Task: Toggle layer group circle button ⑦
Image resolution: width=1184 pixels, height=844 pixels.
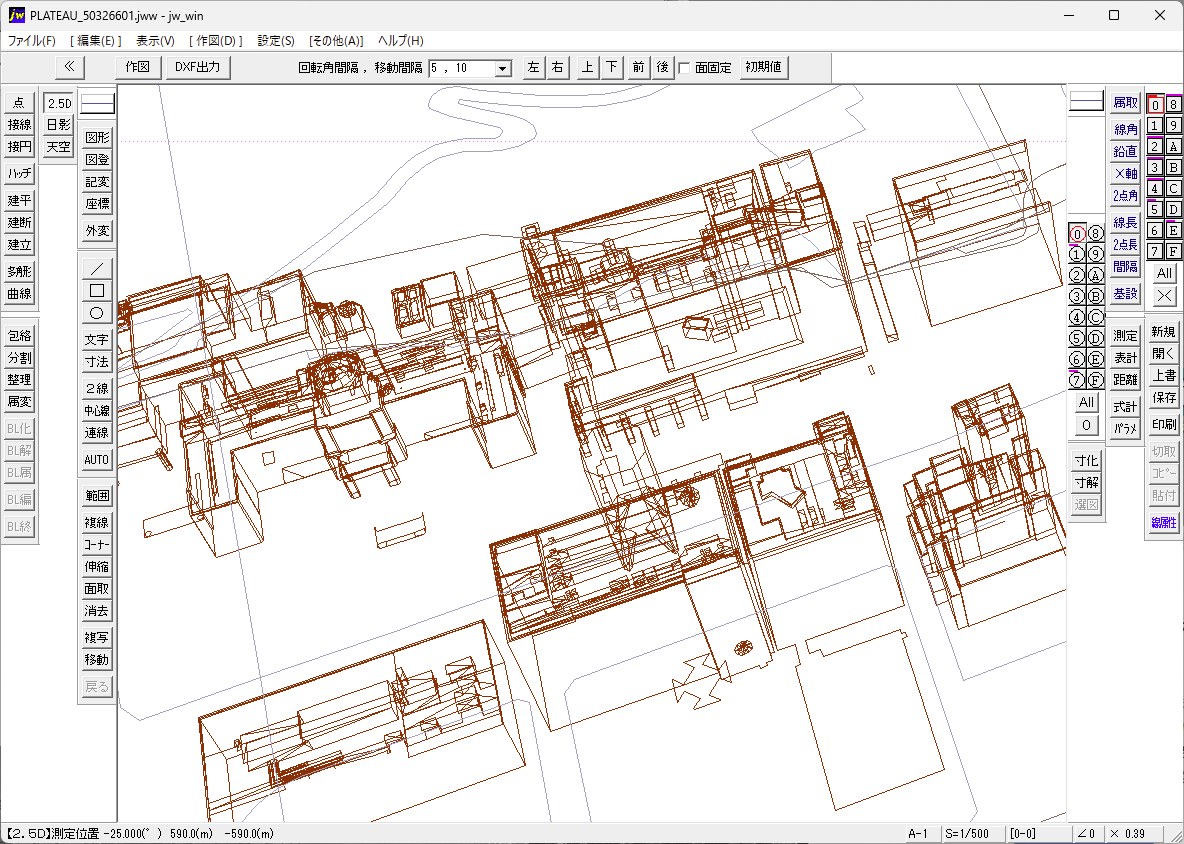Action: click(1077, 380)
